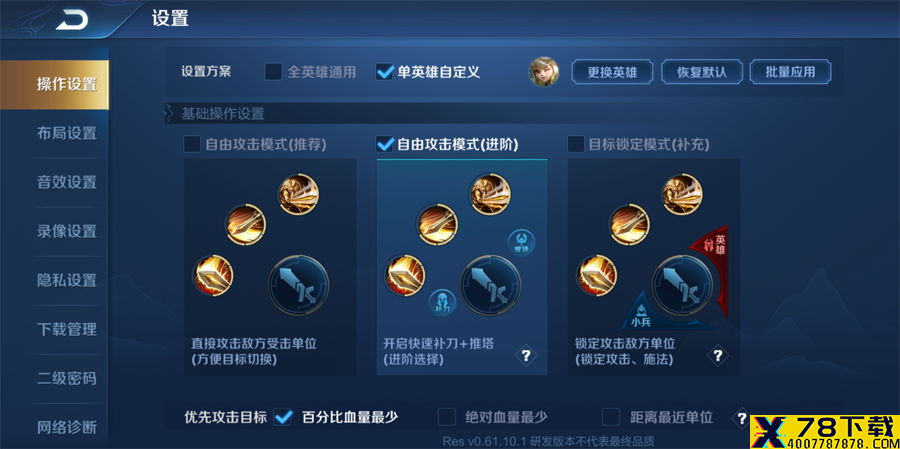Click the hero avatar portrait
This screenshot has height=449, width=900.
(x=543, y=72)
